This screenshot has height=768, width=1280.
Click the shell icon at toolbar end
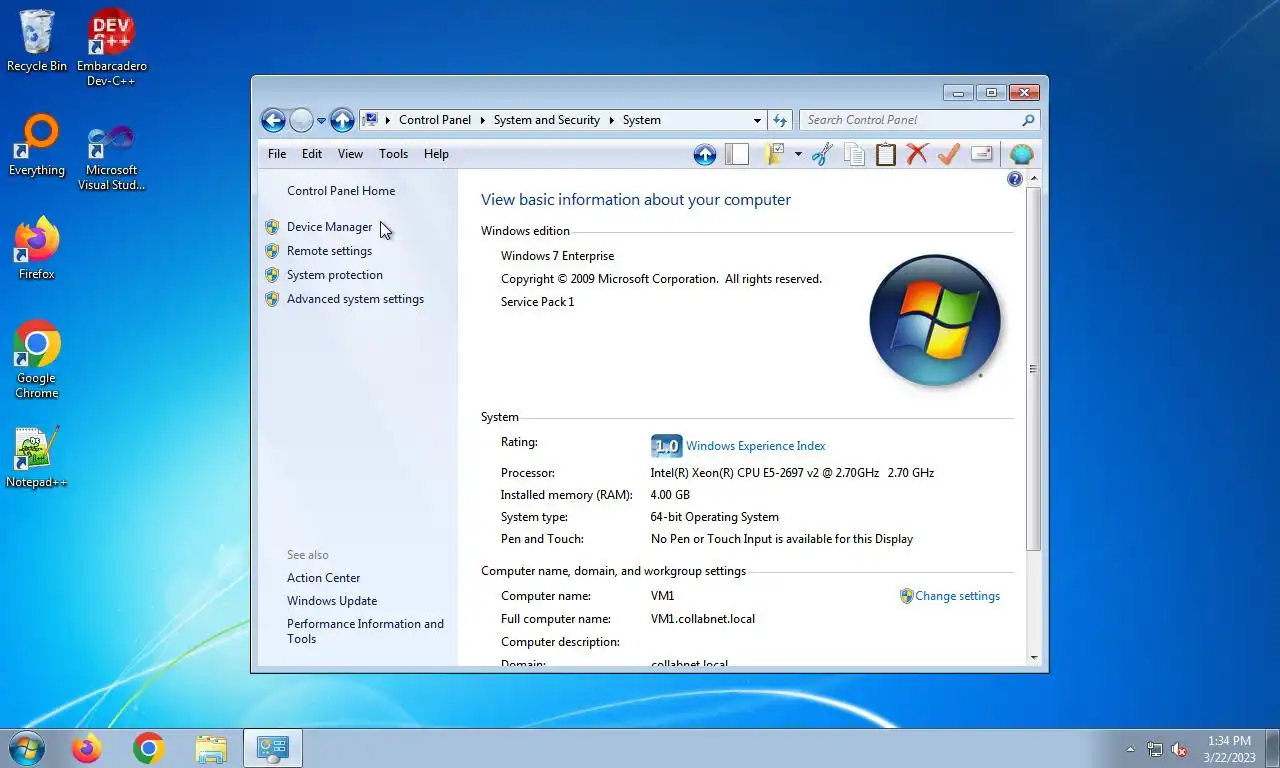[1021, 154]
